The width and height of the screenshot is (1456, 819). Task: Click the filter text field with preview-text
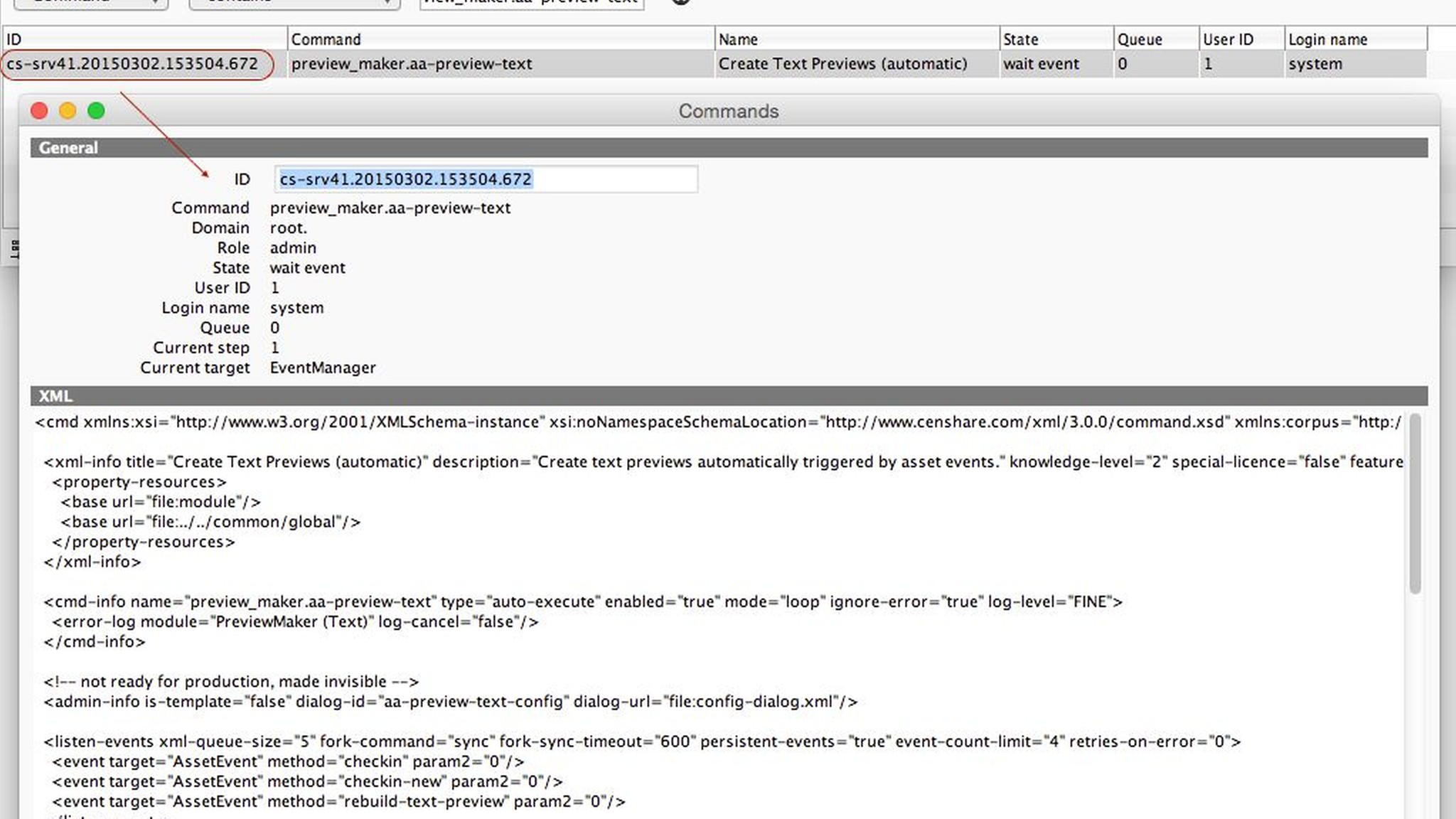[x=532, y=3]
